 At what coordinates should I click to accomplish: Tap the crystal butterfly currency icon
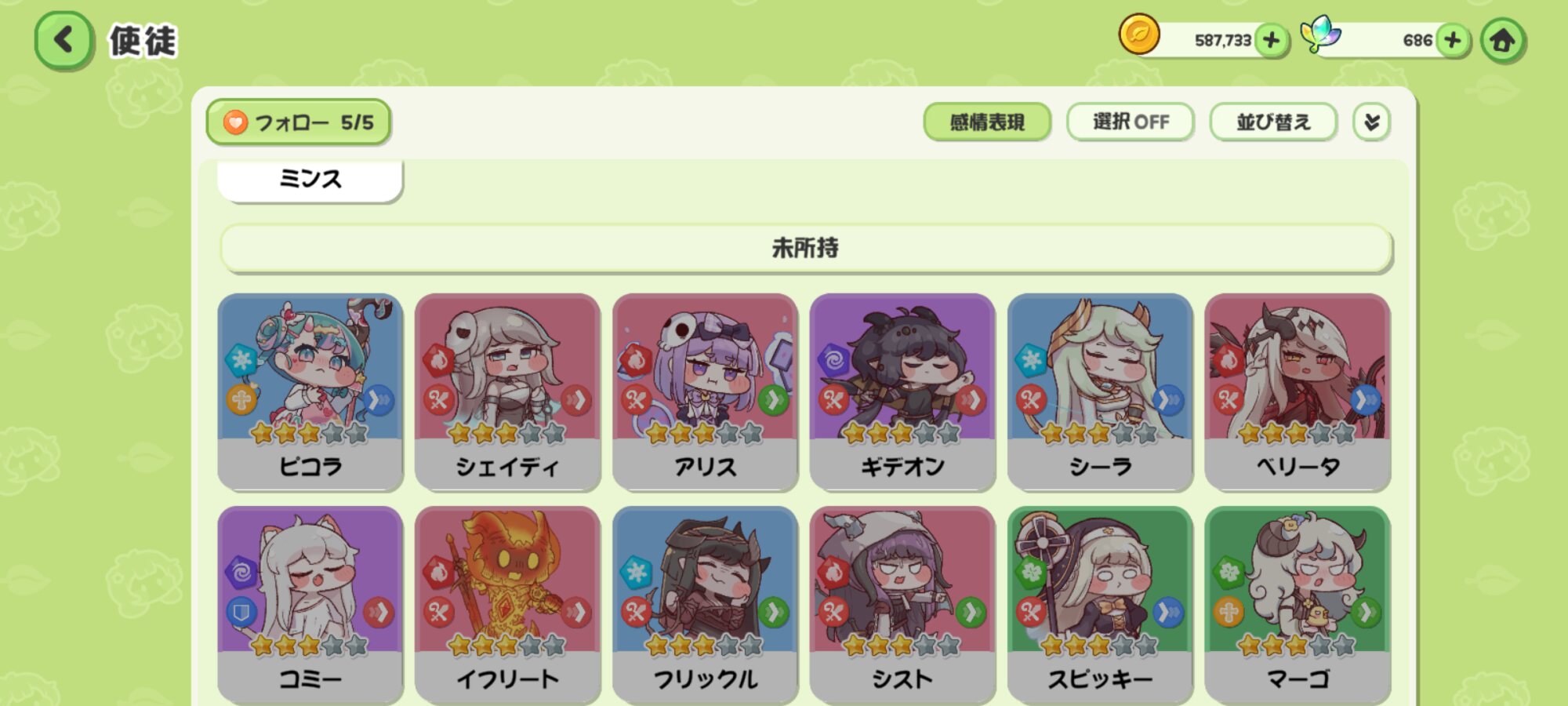tap(1321, 35)
